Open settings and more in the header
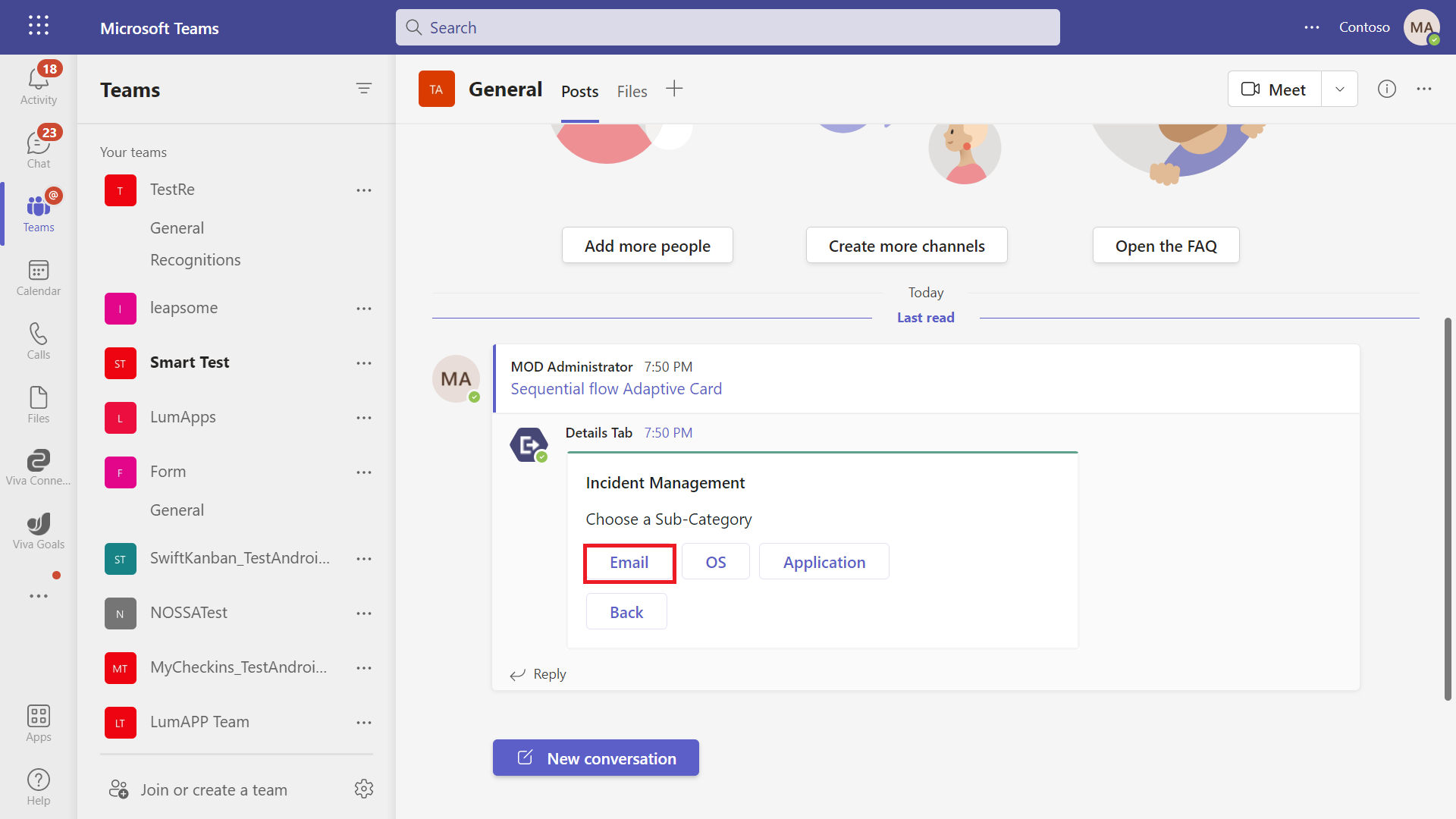Screen dimensions: 1456x819 [1312, 27]
